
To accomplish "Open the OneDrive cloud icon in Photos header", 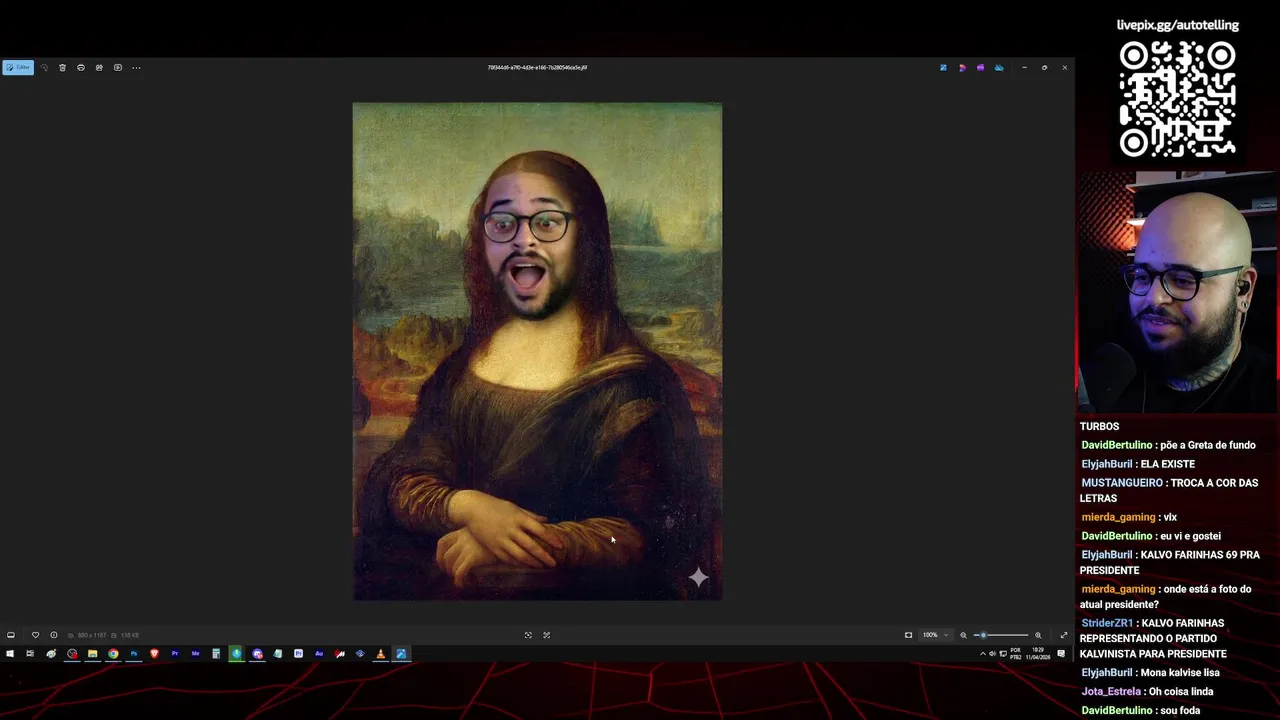I will pos(999,68).
